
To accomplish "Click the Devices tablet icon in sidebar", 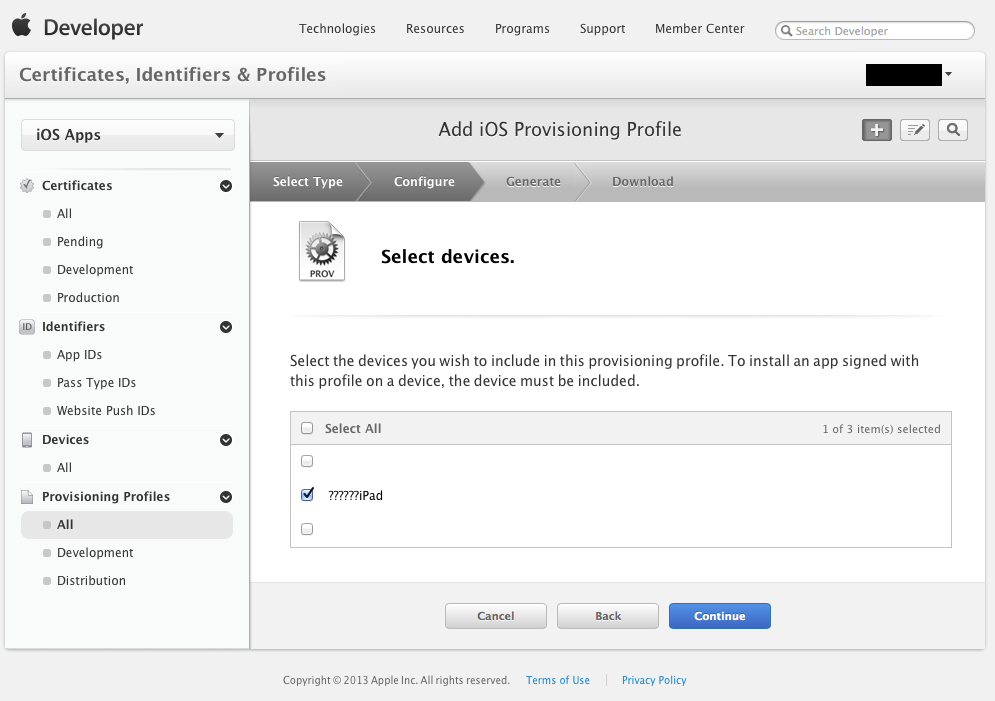I will [x=27, y=440].
